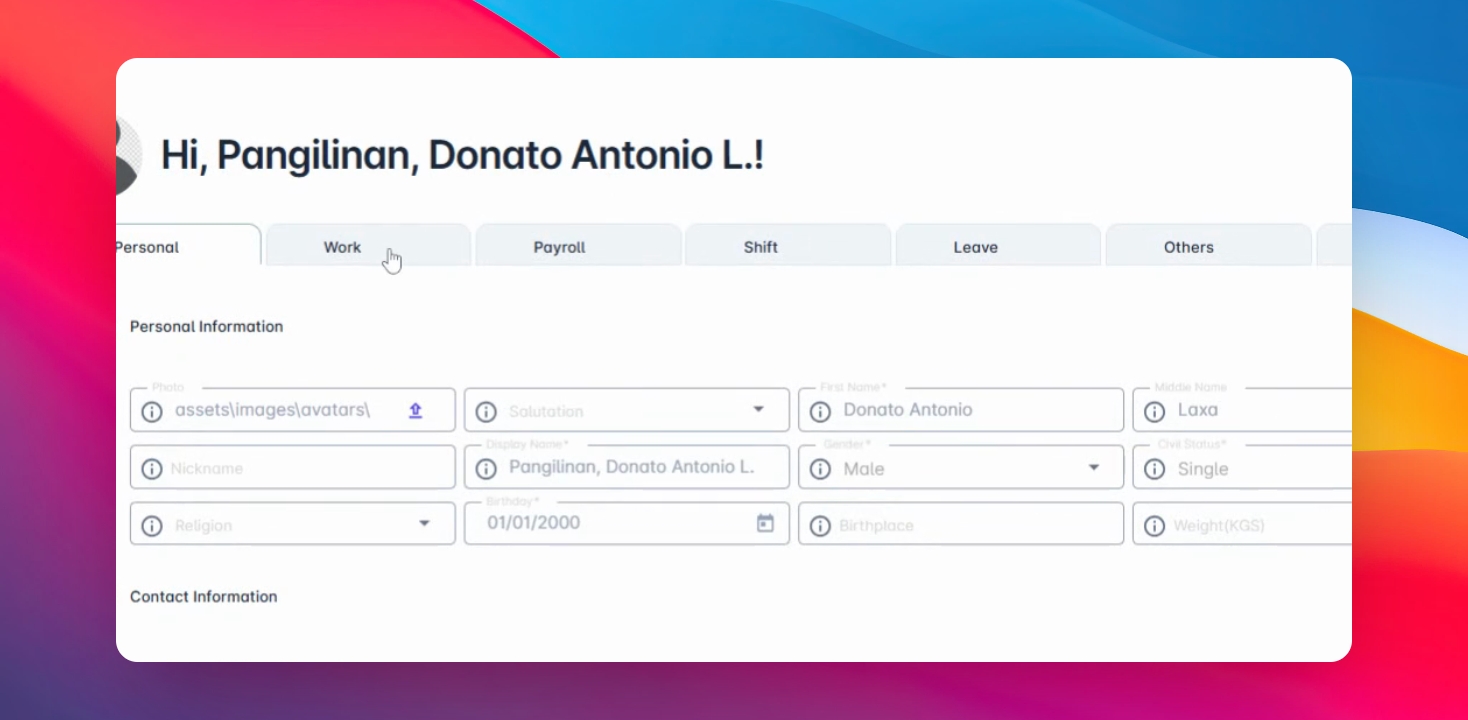Open the Civil Status combo box

[1242, 467]
